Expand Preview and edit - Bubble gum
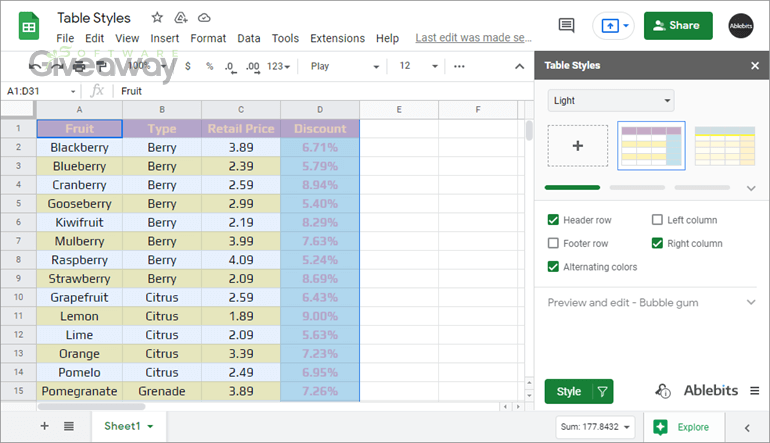The image size is (770, 443). click(x=651, y=302)
